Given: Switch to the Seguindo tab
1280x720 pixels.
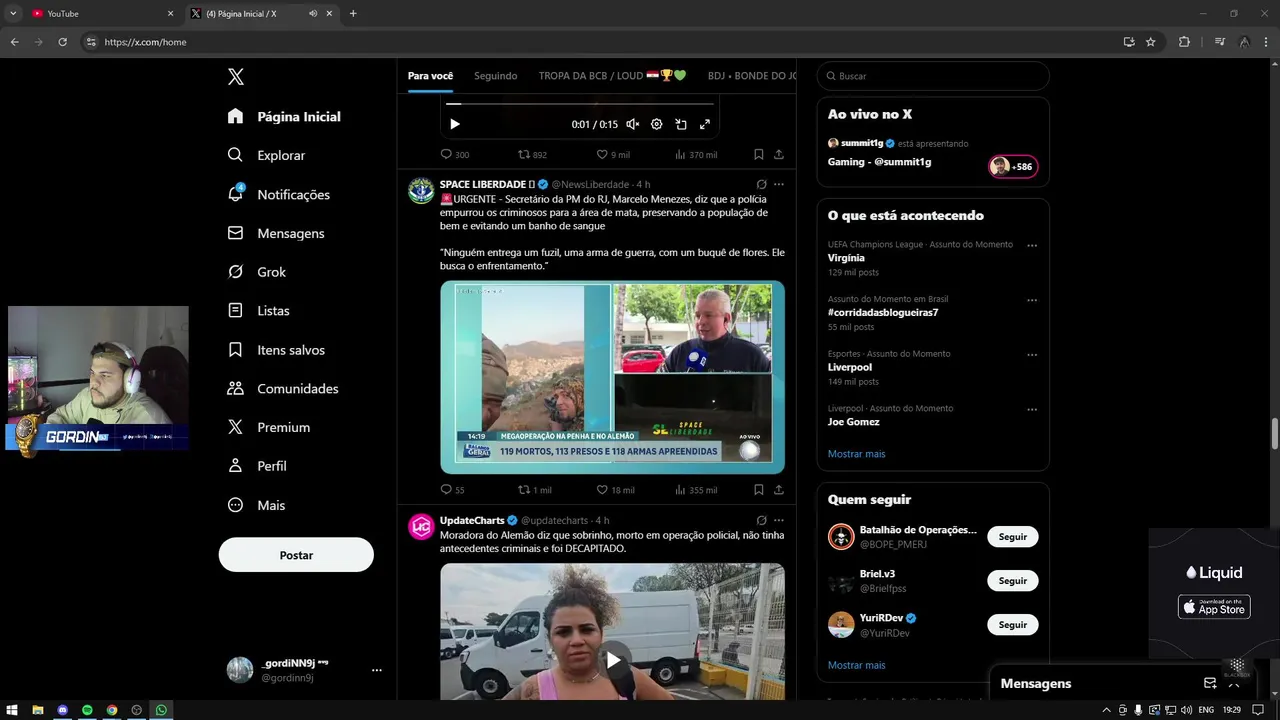Looking at the screenshot, I should coord(496,76).
